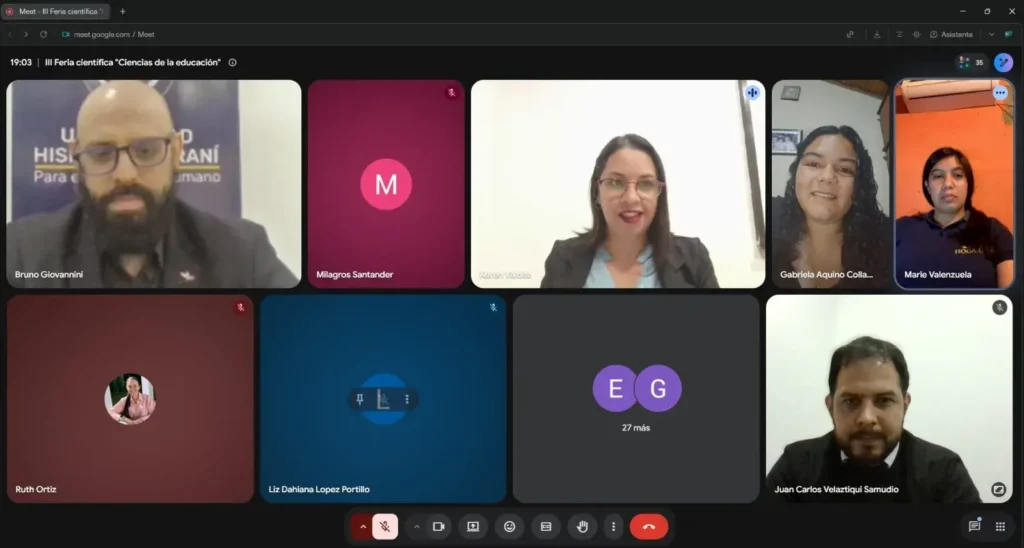Open the G participant avatar
Viewport: 1024px width, 548px height.
[658, 389]
